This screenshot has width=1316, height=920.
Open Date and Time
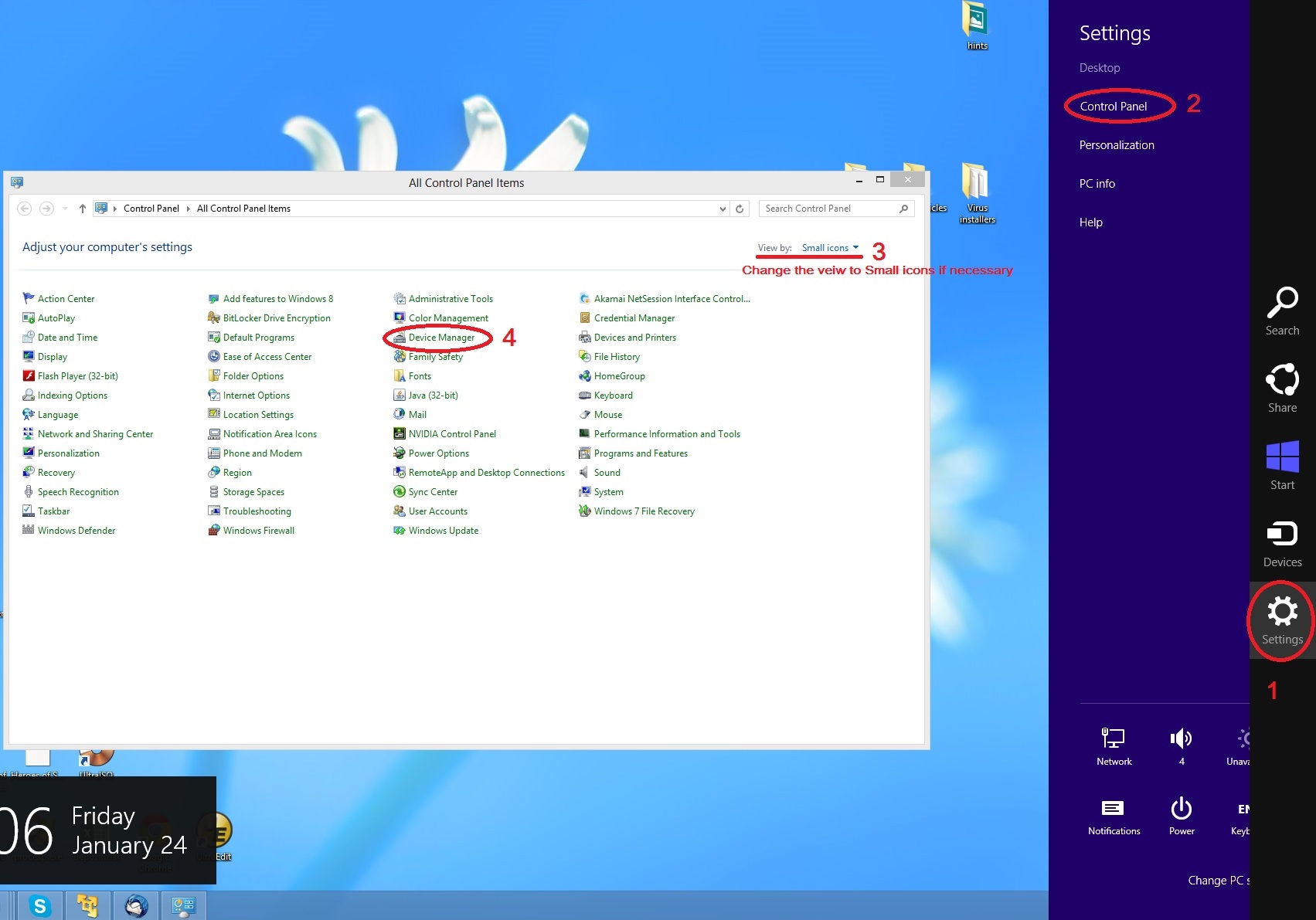(x=67, y=338)
